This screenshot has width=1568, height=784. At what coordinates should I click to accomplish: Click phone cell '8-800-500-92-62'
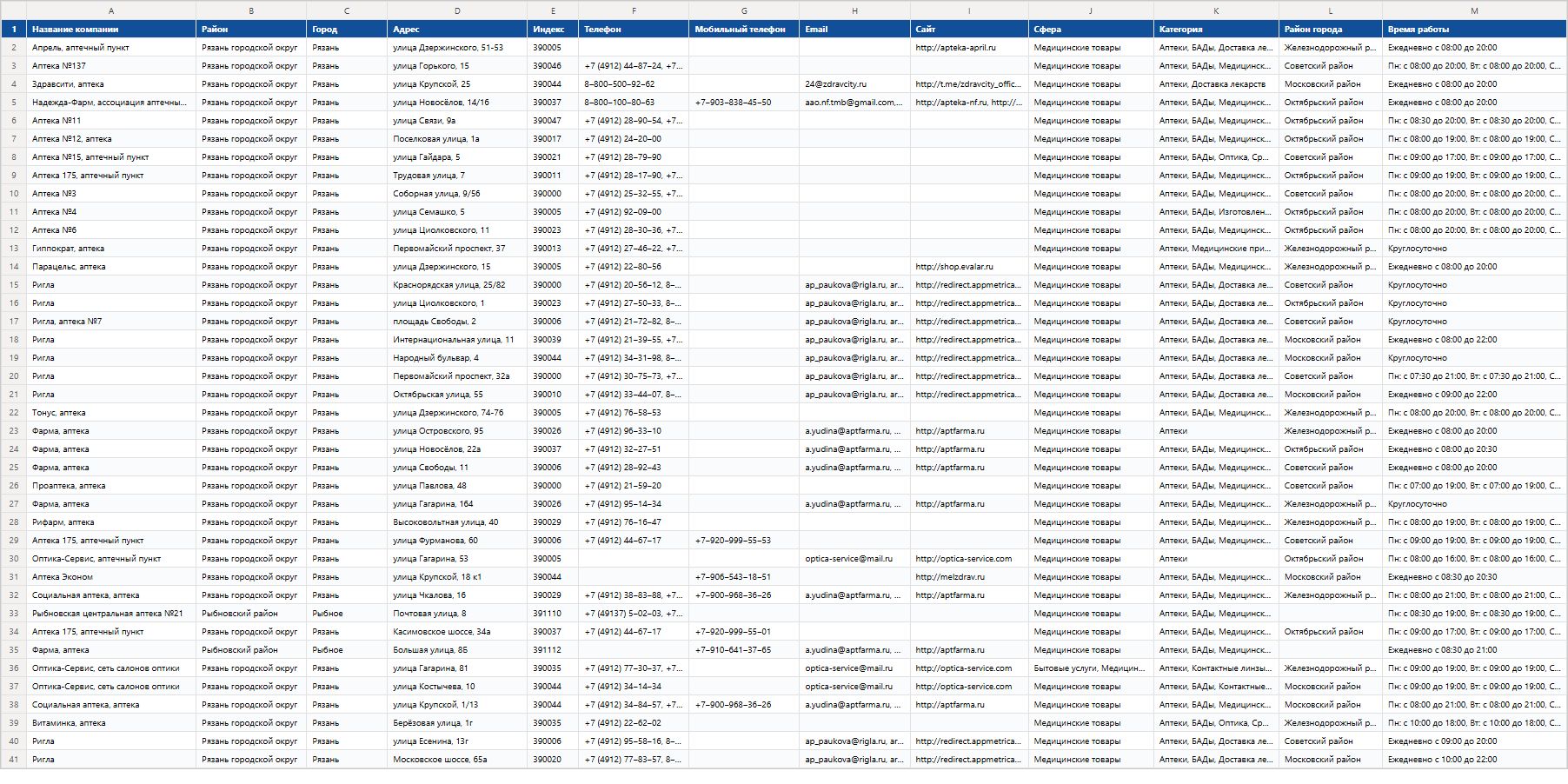634,83
